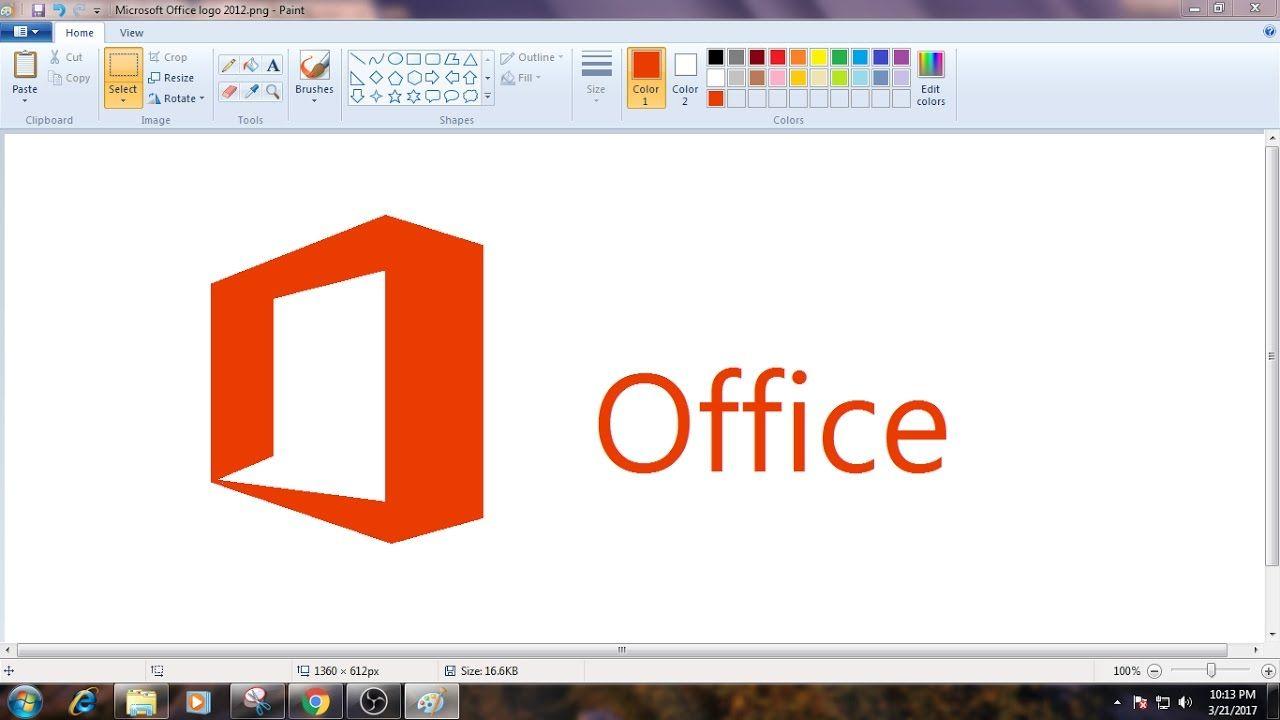Click the "100%" zoom level text
The height and width of the screenshot is (720, 1280).
point(1127,671)
